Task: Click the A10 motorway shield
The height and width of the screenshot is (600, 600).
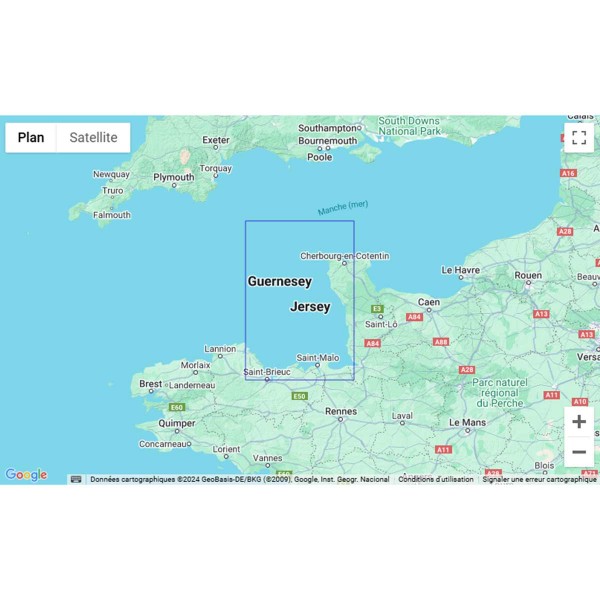Action: (x=580, y=402)
